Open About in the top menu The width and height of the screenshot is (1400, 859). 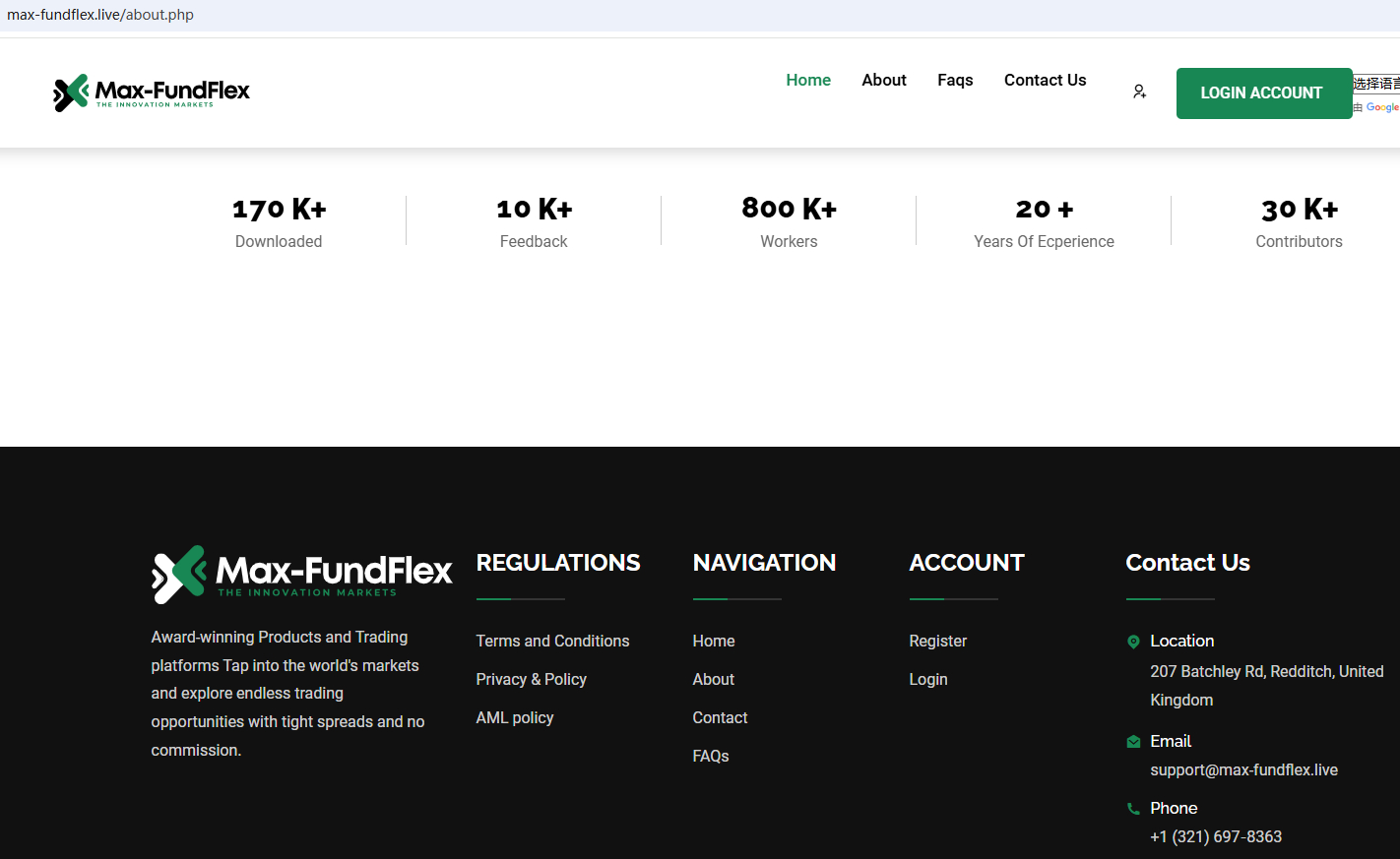[884, 81]
